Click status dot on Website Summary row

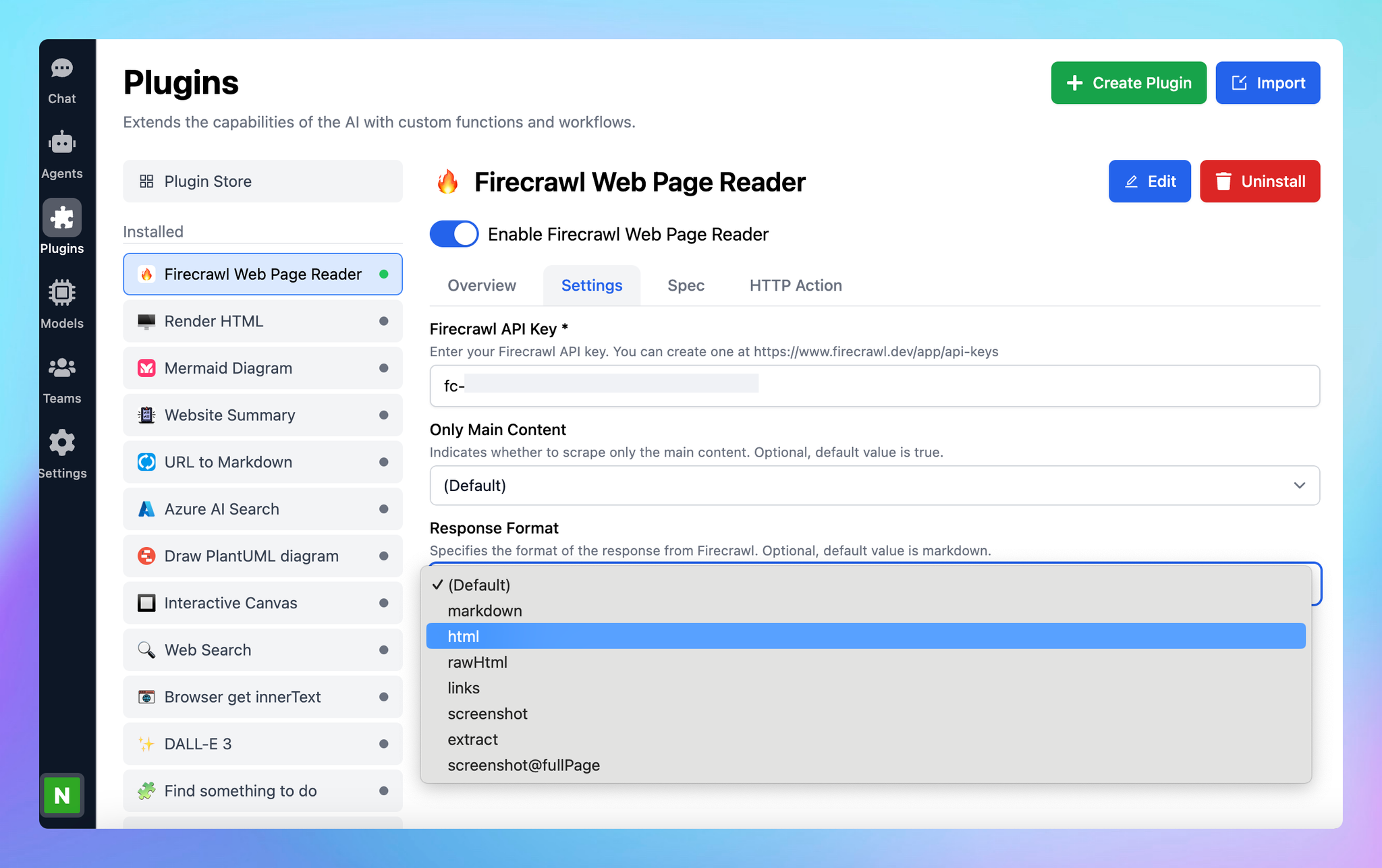(x=384, y=415)
